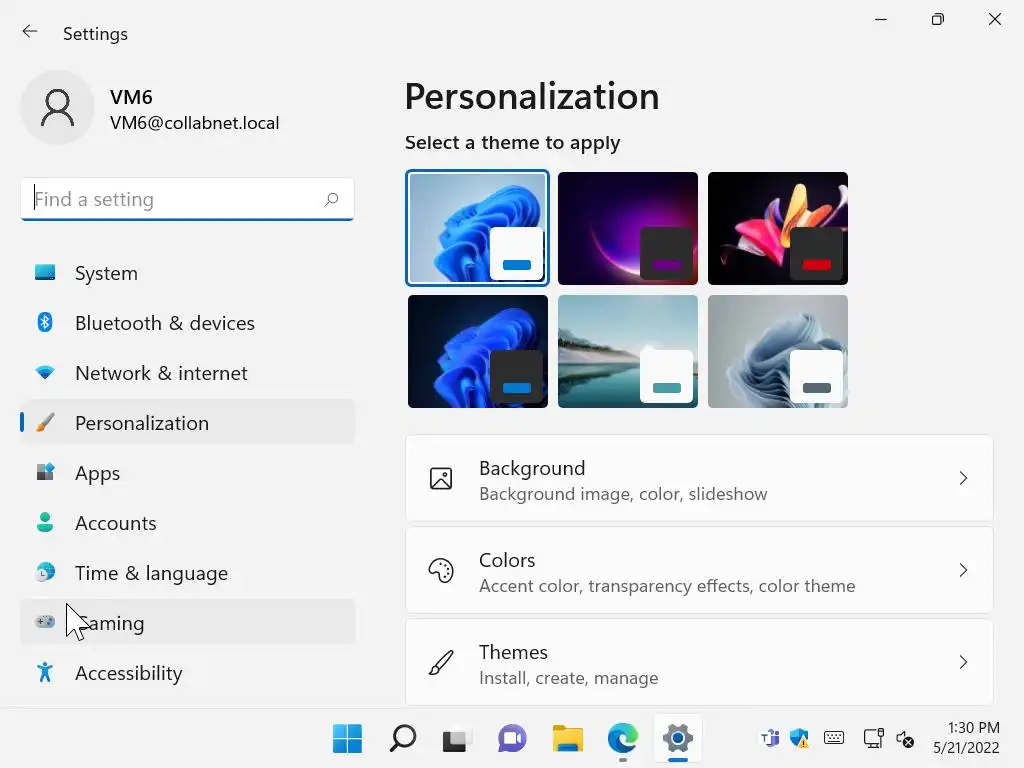Restore down the Settings window
This screenshot has width=1024, height=768.
(x=938, y=20)
